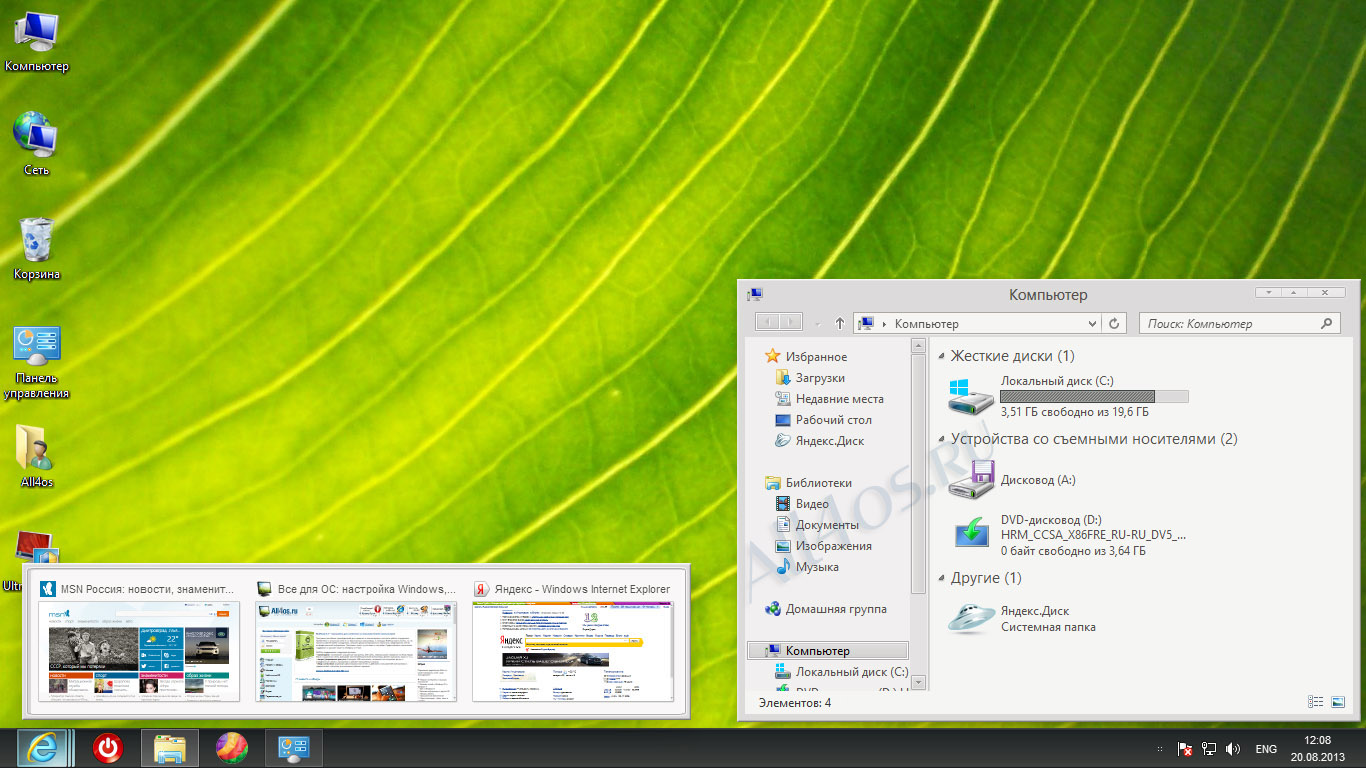Viewport: 1366px width, 768px height.
Task: Click the C: drive capacity usage bar
Action: tap(1094, 397)
